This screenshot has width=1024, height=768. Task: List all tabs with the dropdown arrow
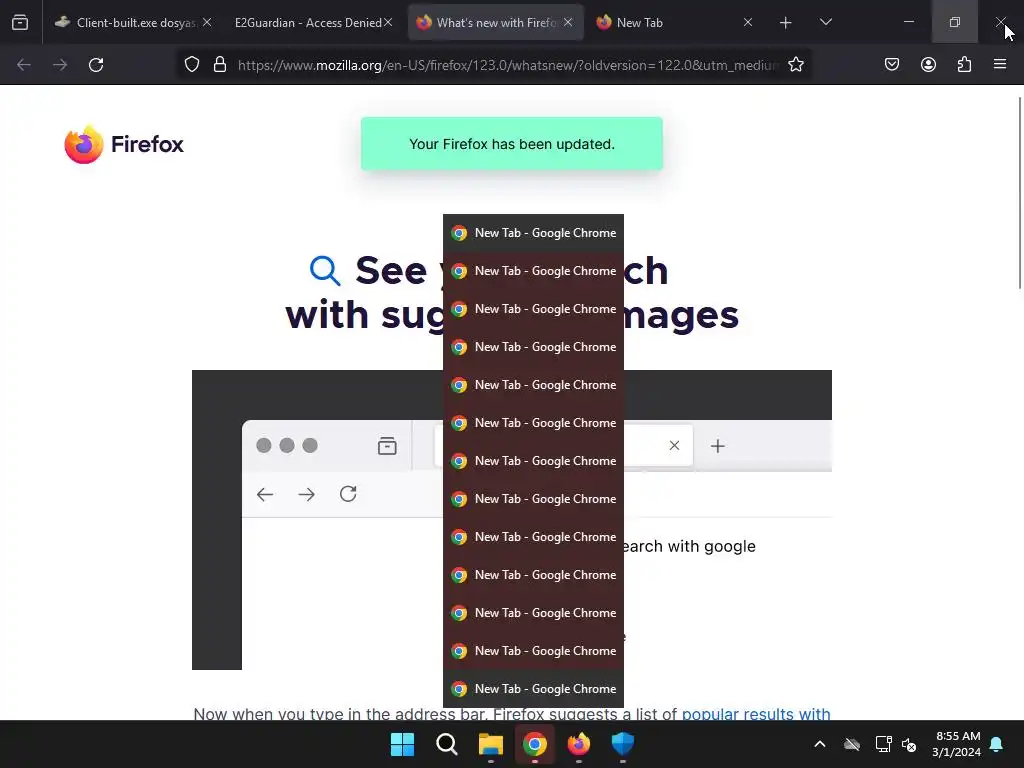click(x=825, y=22)
